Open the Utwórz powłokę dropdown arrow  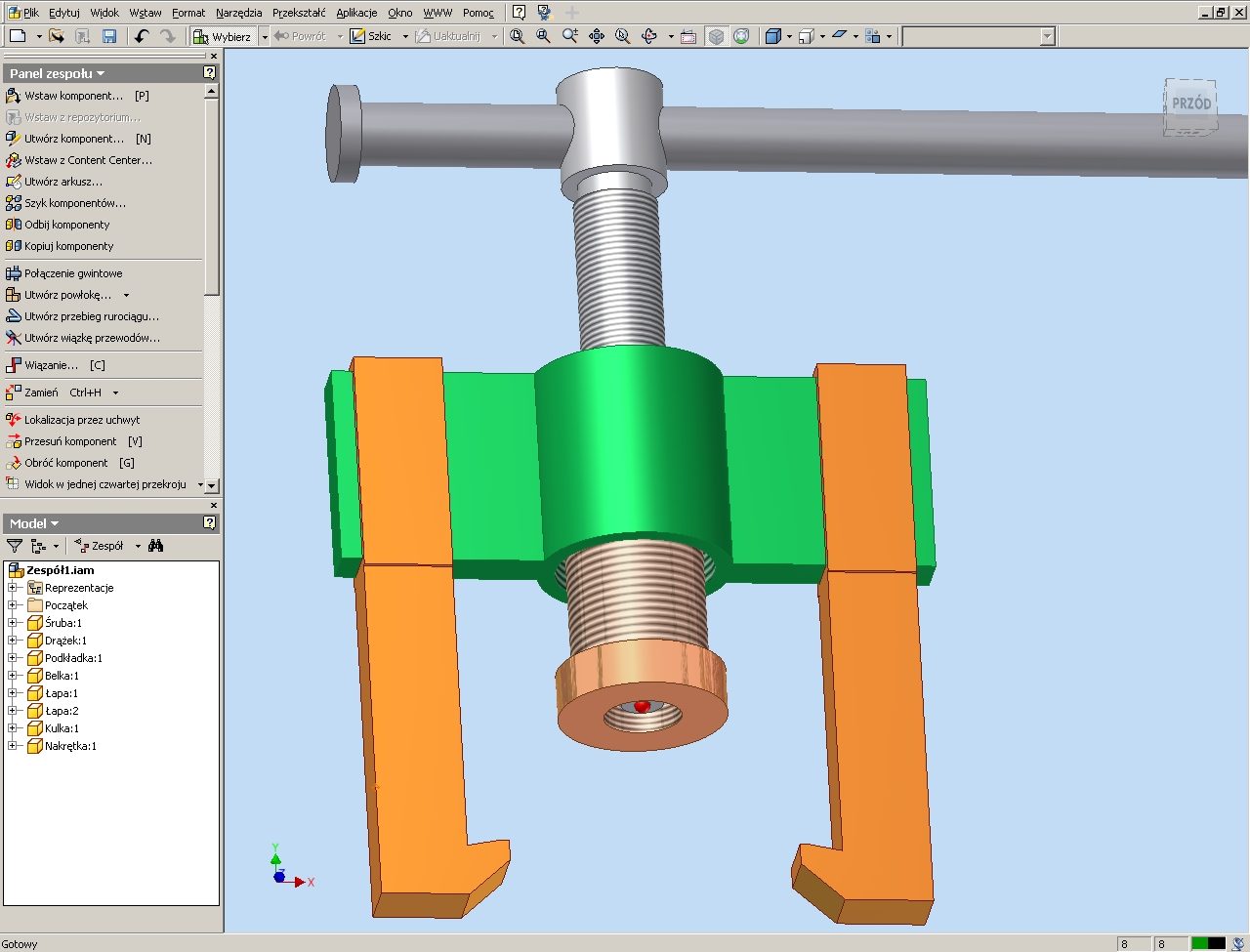(x=126, y=295)
